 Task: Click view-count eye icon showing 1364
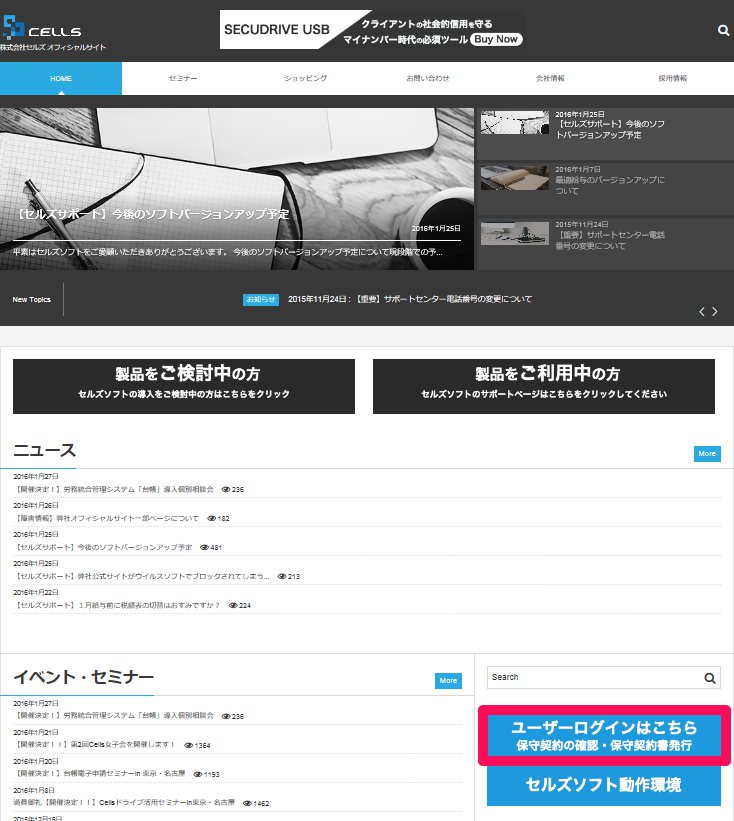click(188, 745)
